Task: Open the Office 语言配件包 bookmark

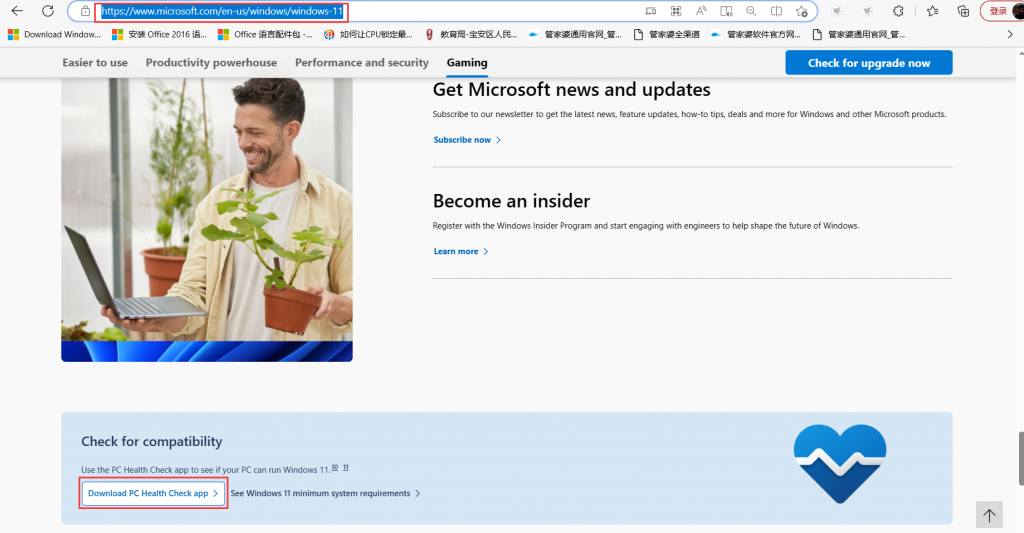Action: tap(265, 35)
